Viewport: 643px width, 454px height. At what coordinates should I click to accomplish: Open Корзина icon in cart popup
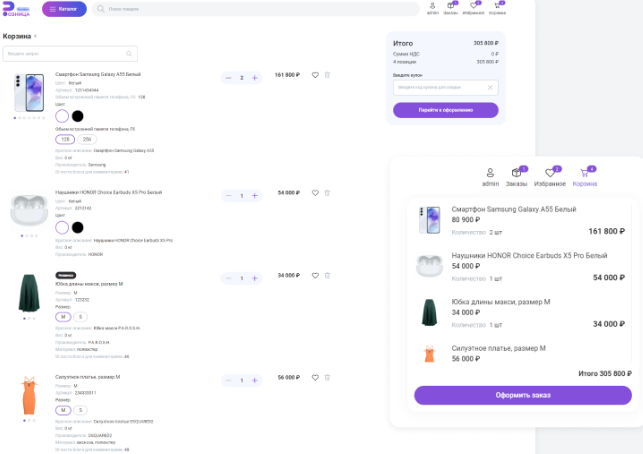(585, 177)
